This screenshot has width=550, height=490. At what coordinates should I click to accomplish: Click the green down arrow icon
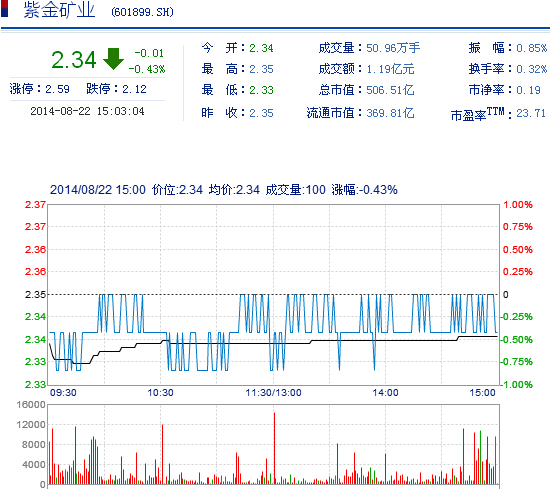point(113,59)
